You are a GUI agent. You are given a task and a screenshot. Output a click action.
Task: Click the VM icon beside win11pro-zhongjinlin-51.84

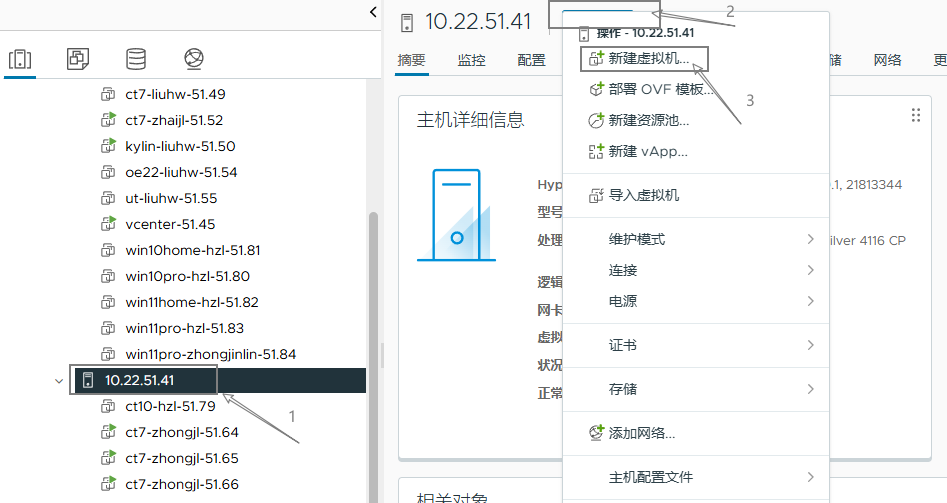(x=108, y=354)
